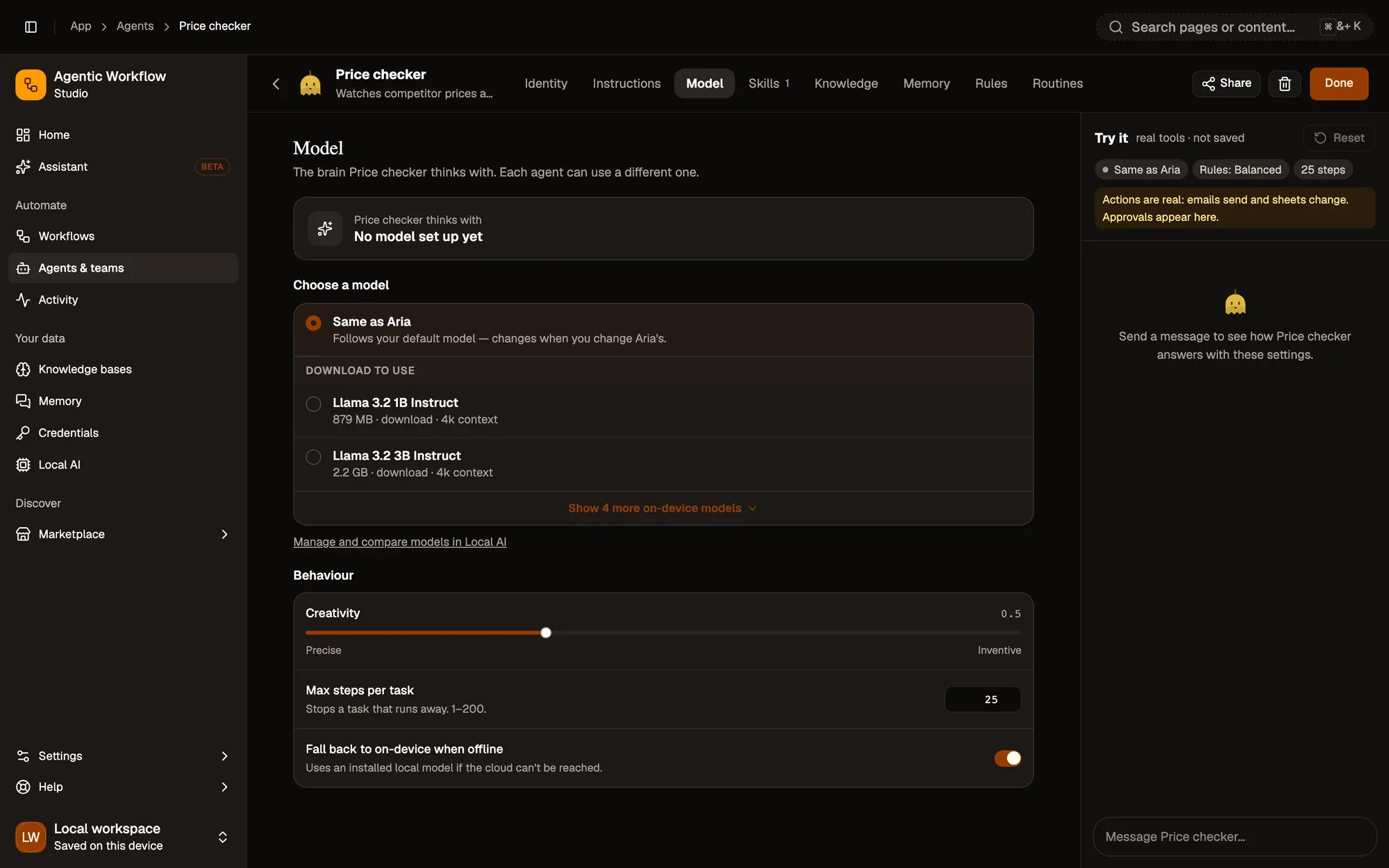Open Knowledge bases brain icon
This screenshot has height=868, width=1389.
coord(23,369)
